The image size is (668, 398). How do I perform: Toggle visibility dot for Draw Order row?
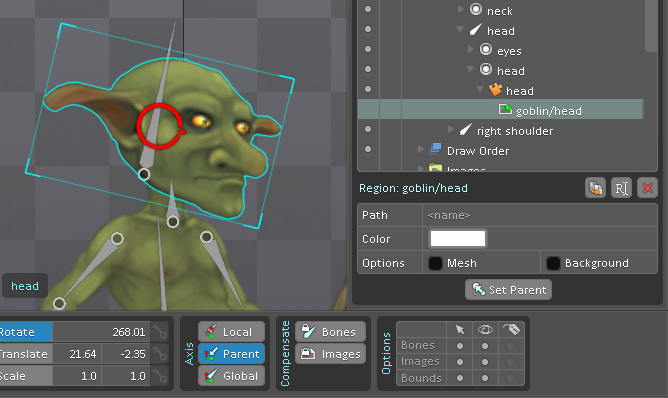pyautogui.click(x=368, y=149)
